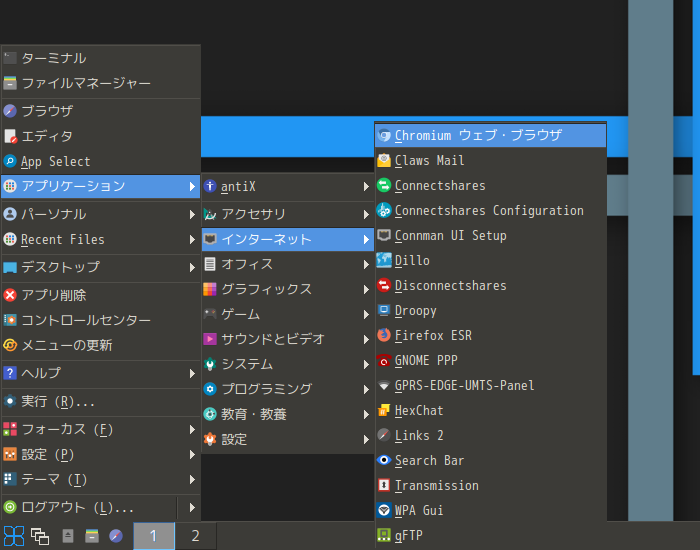Expand the Recent Files submenu arrow
Viewport: 700px width, 550px height.
click(192, 239)
